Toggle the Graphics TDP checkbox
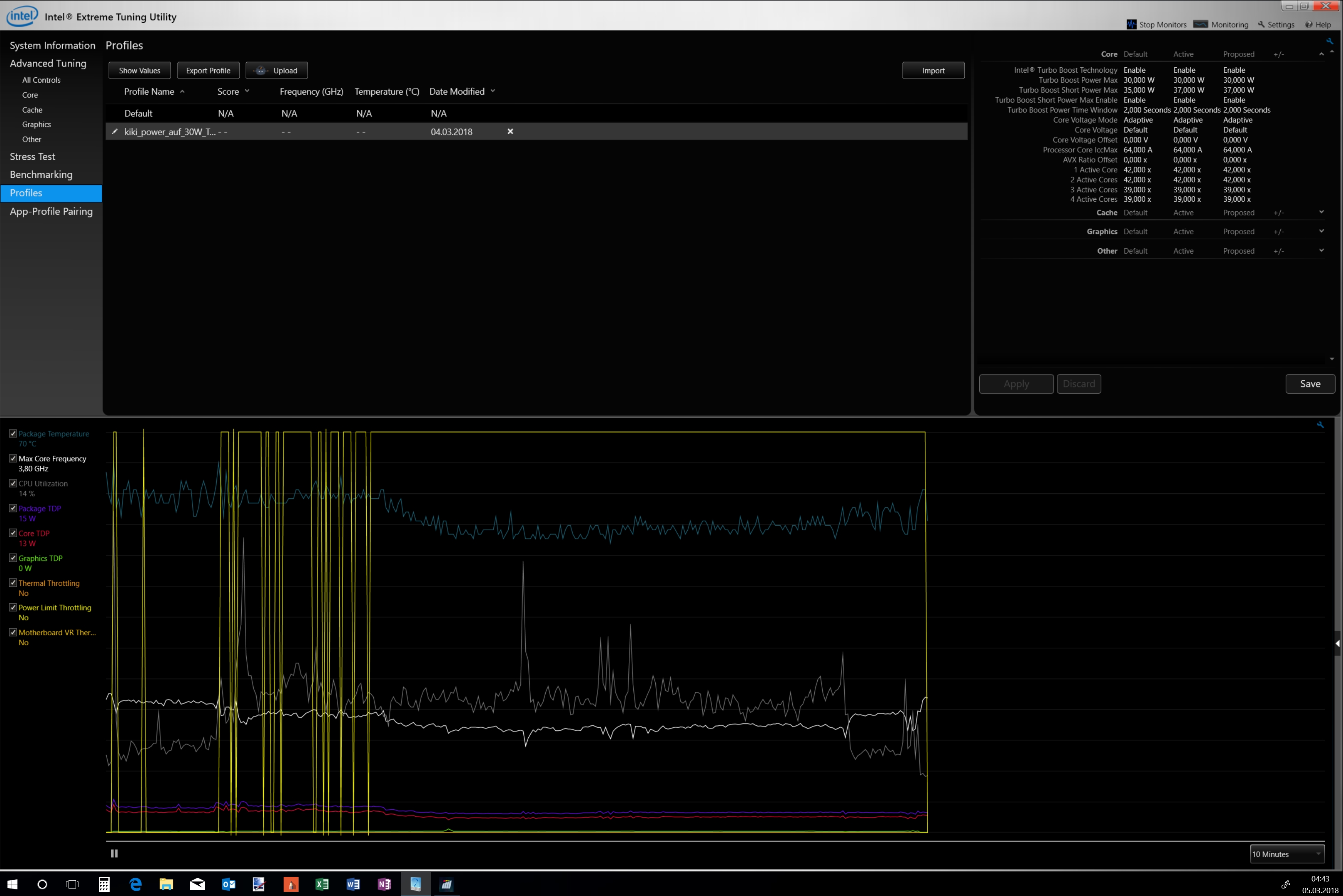The height and width of the screenshot is (896, 1343). (x=13, y=558)
